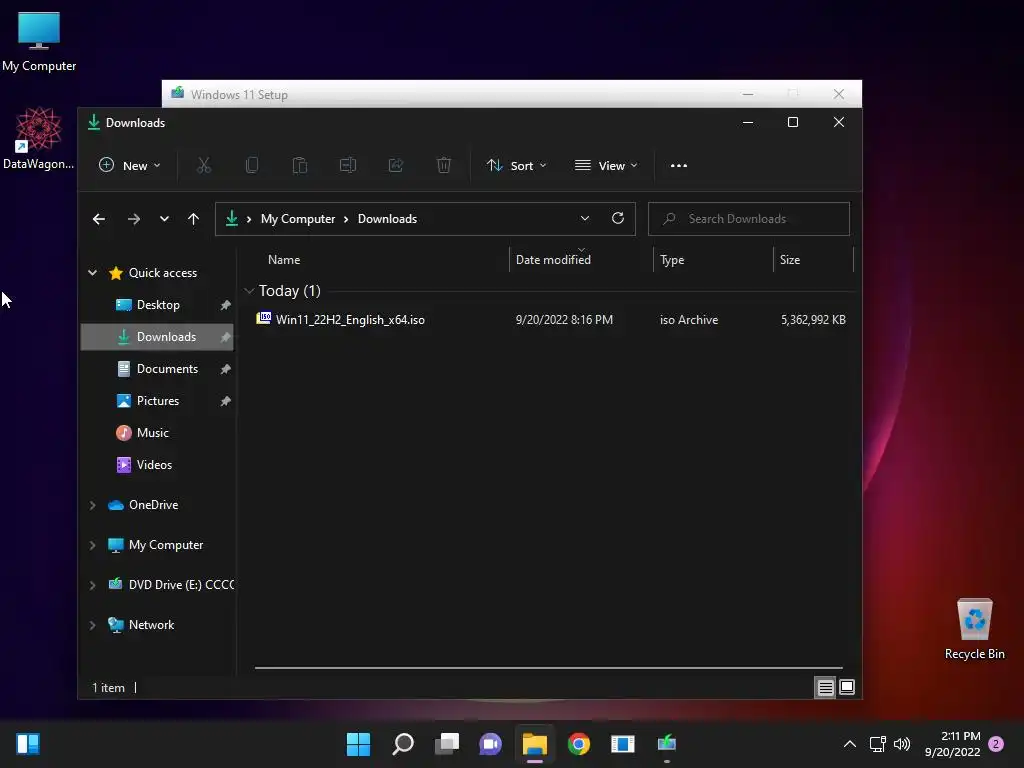This screenshot has height=768, width=1024.
Task: Click the Search Downloads field
Action: click(749, 218)
